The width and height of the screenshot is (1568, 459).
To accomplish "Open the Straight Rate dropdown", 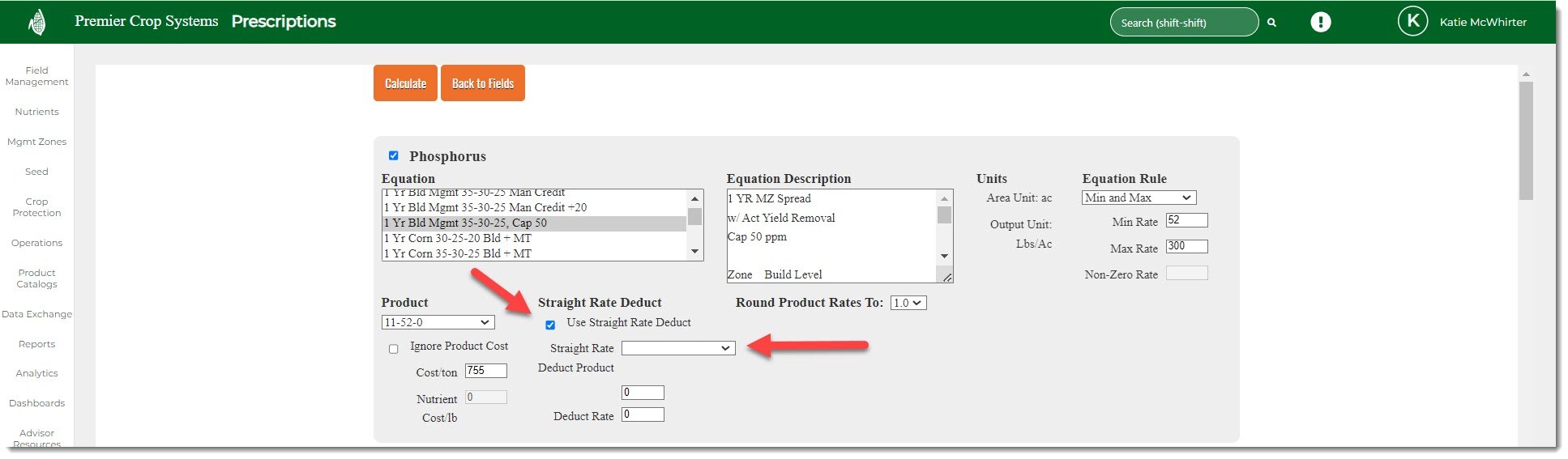I will 677,348.
